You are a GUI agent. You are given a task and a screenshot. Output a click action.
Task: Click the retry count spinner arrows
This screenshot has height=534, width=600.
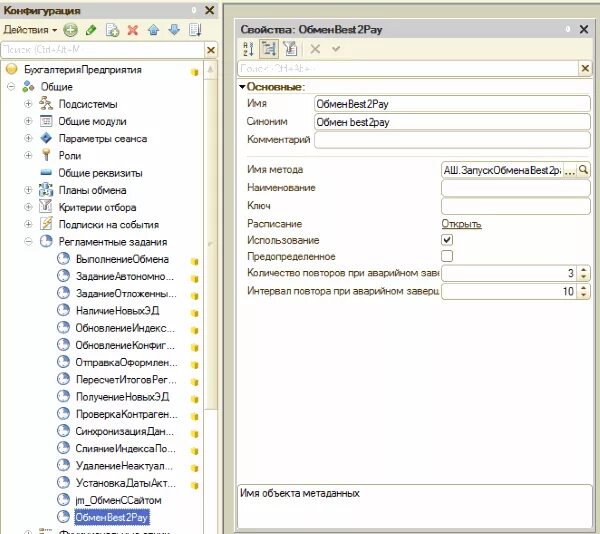tap(584, 273)
